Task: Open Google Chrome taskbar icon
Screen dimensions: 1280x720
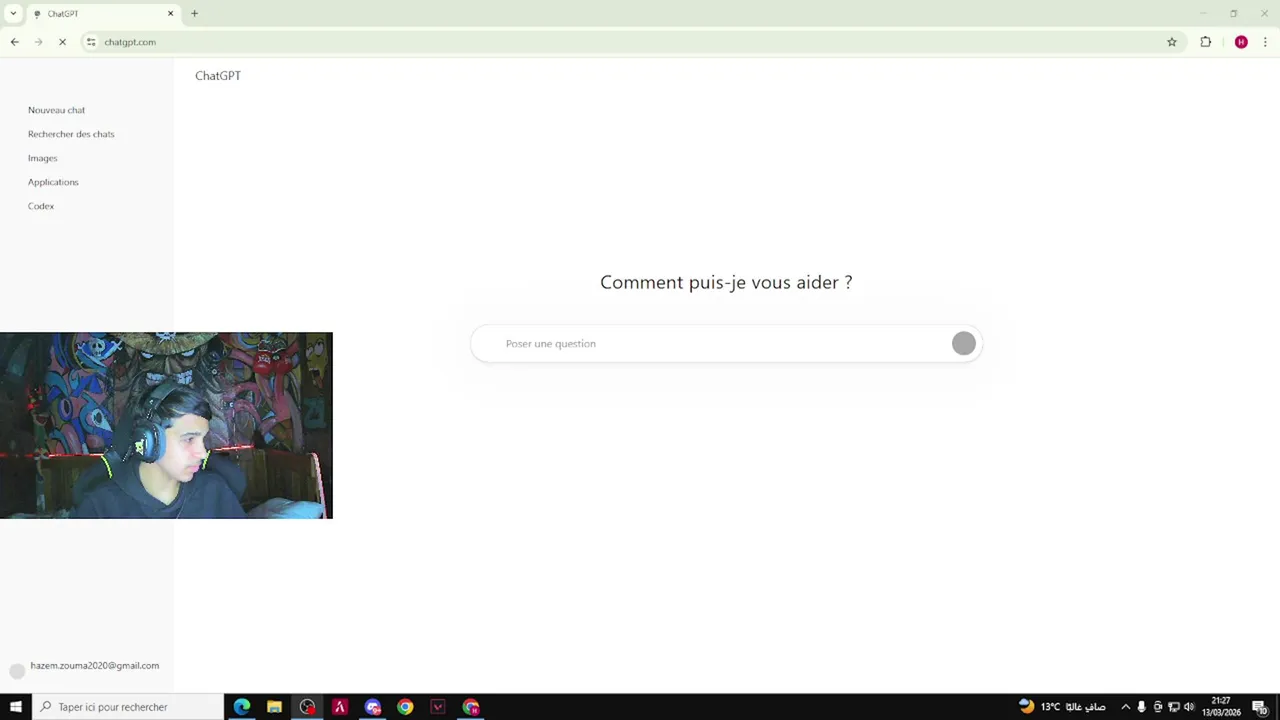Action: click(405, 707)
